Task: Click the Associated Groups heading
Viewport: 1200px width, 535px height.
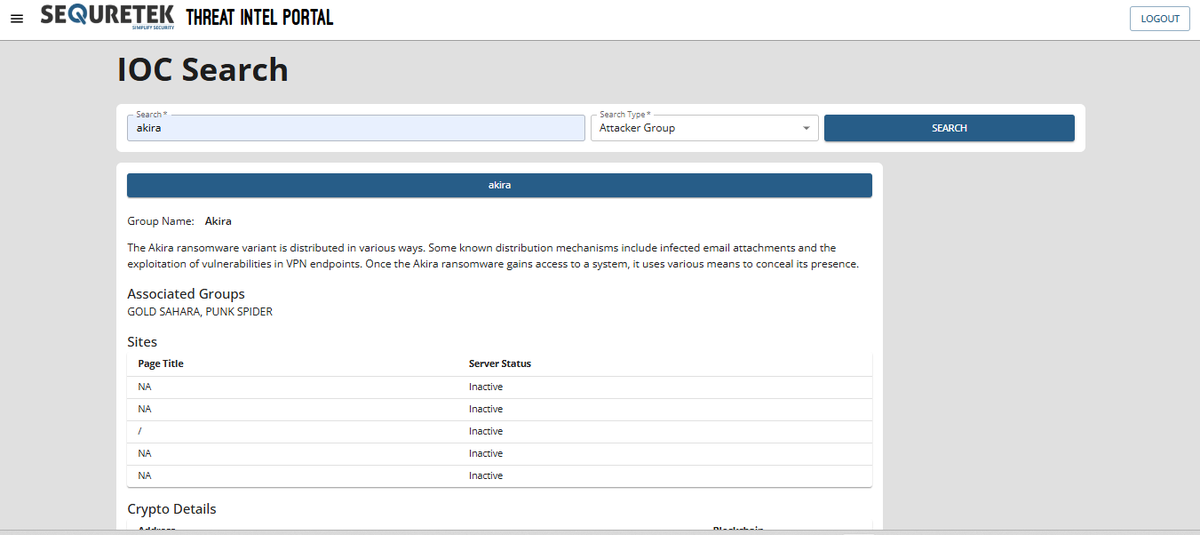Action: [186, 294]
